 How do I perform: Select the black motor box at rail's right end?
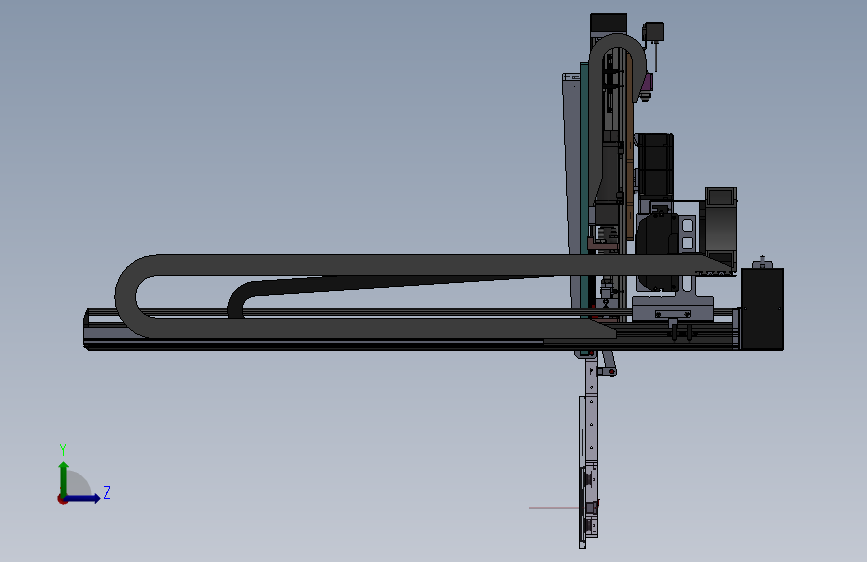coord(762,309)
